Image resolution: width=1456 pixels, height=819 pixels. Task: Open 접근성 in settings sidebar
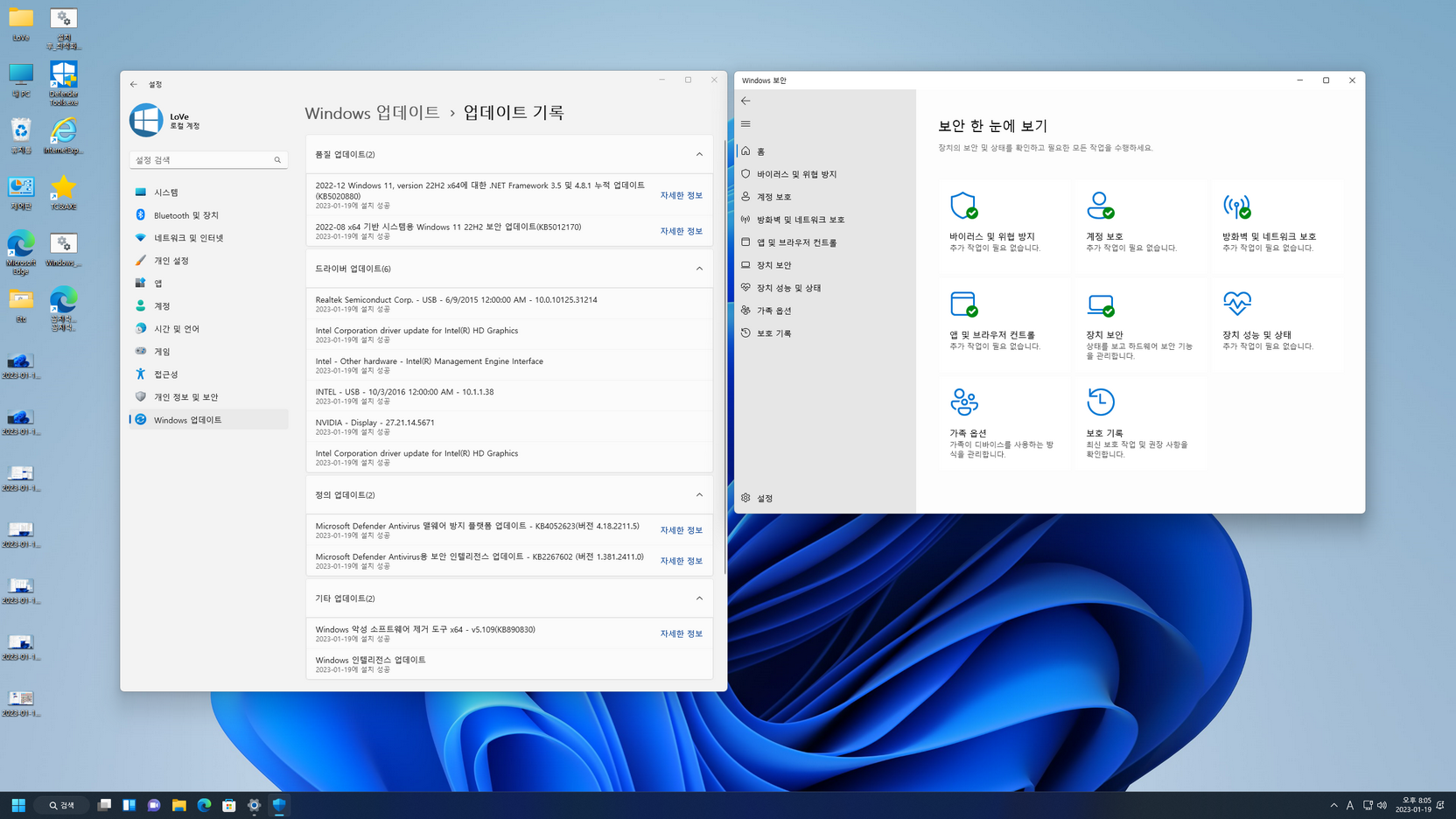click(209, 374)
